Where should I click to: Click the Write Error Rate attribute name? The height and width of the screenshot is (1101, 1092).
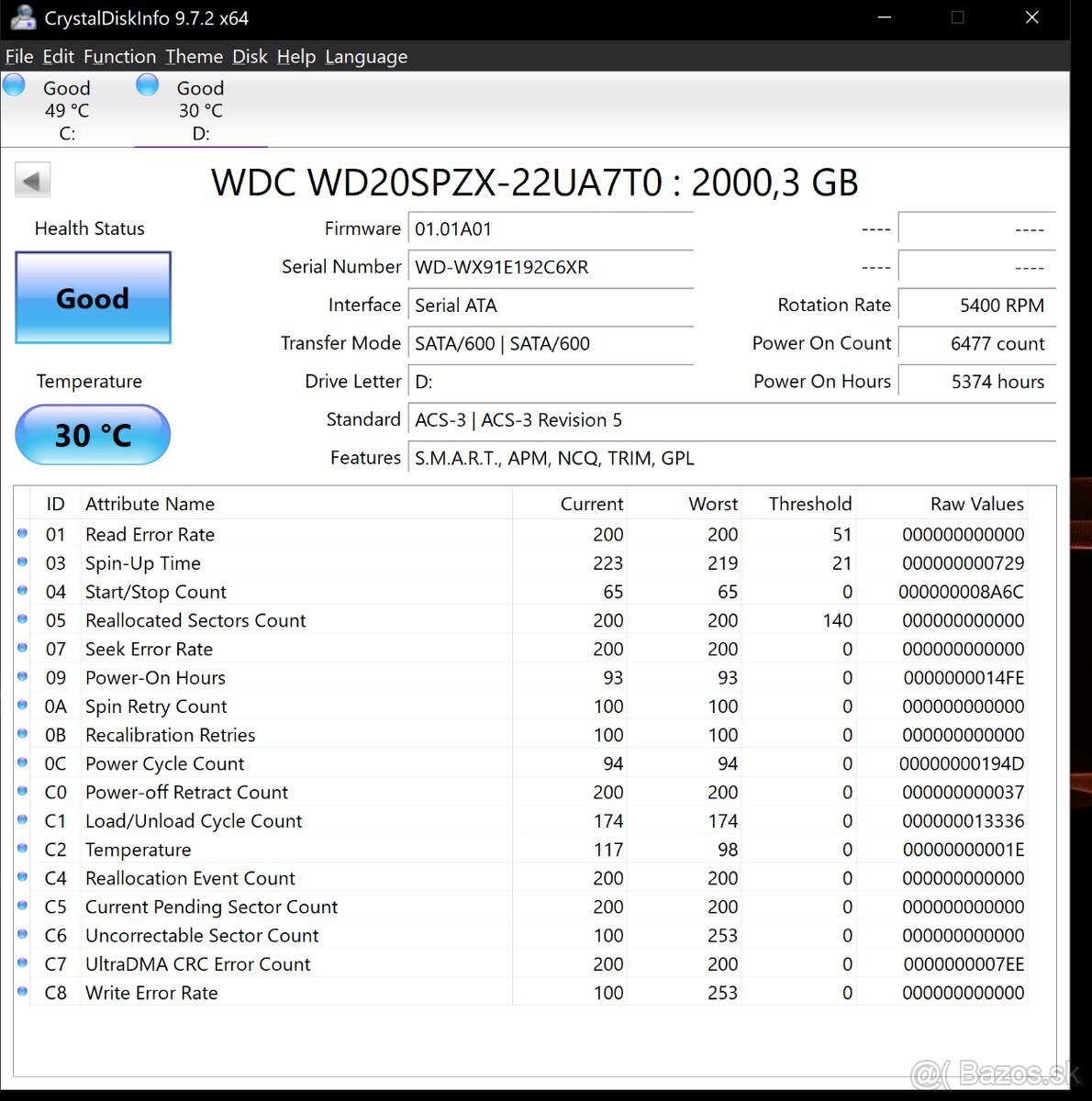pos(151,993)
